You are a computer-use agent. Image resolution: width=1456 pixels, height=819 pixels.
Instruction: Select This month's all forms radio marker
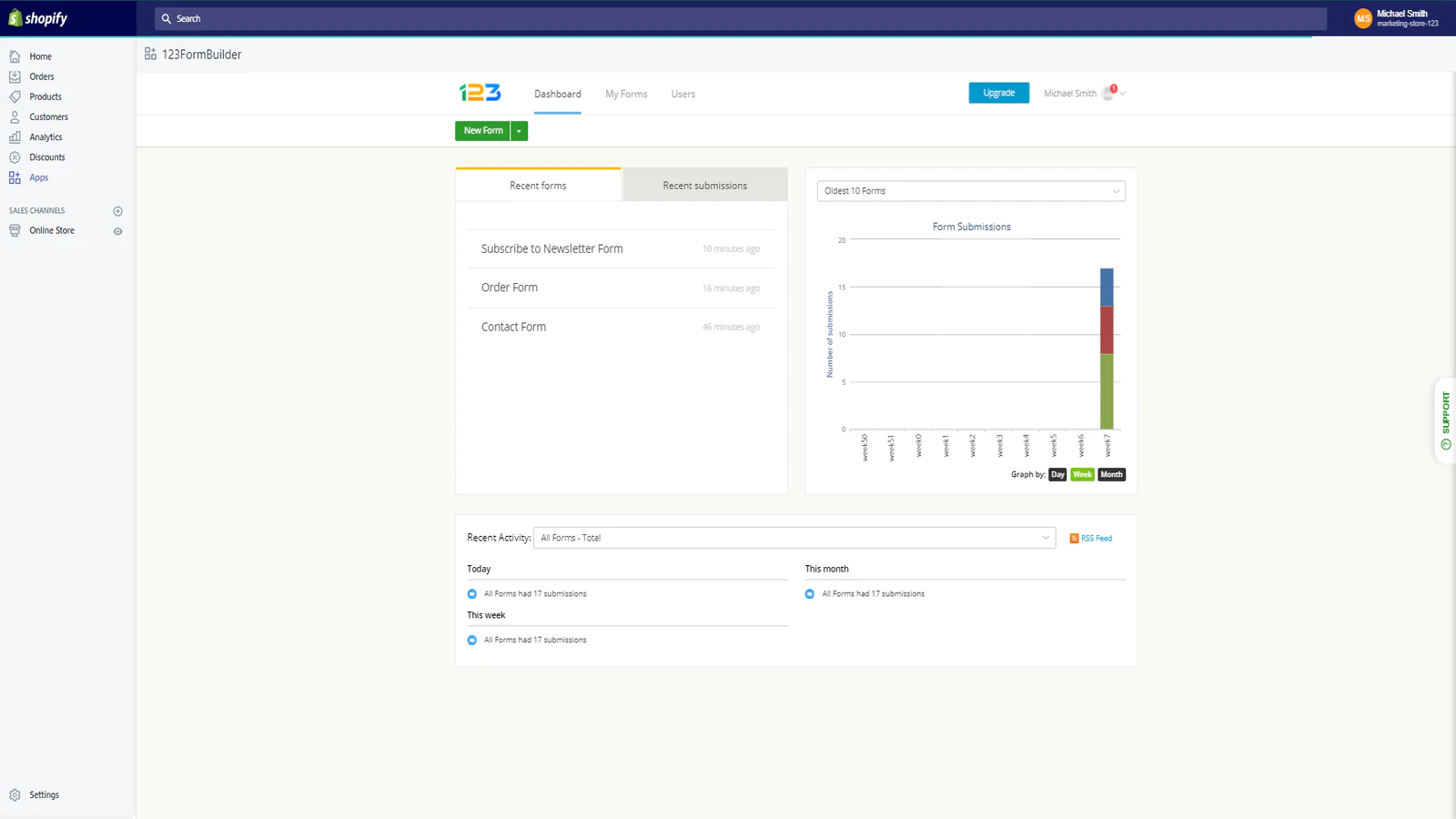(809, 594)
